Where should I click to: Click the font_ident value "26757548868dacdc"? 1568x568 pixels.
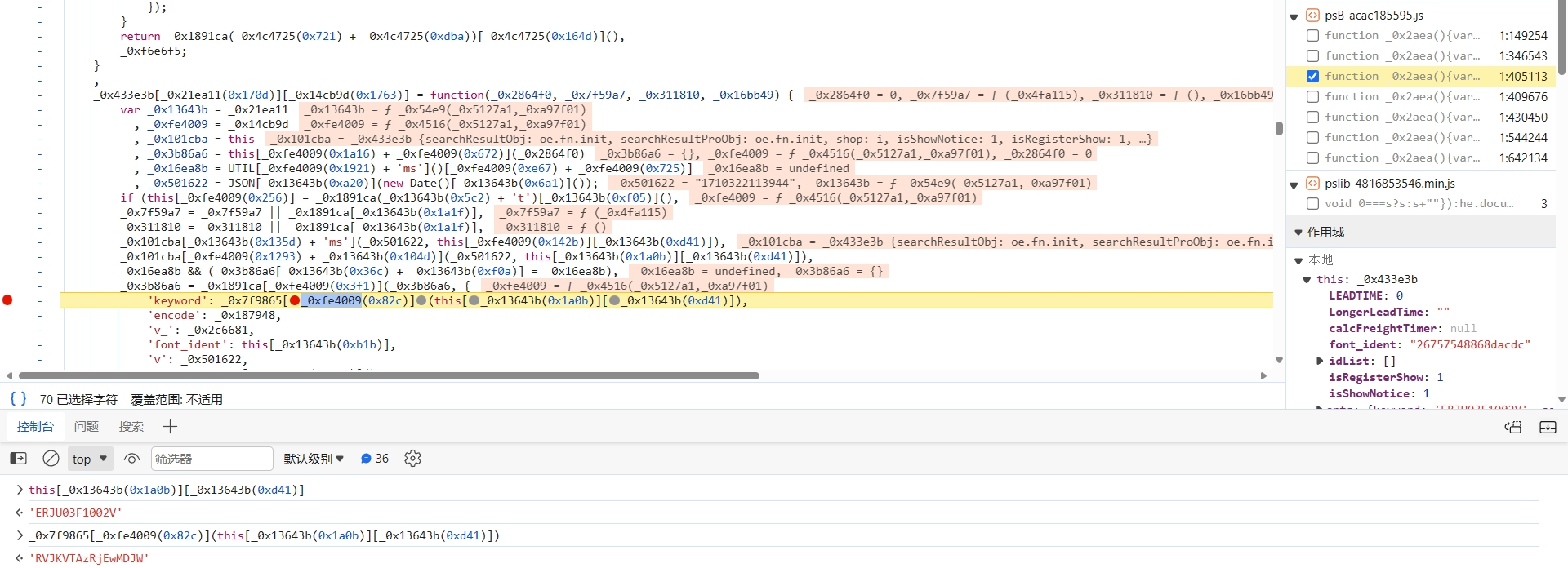pos(1470,344)
